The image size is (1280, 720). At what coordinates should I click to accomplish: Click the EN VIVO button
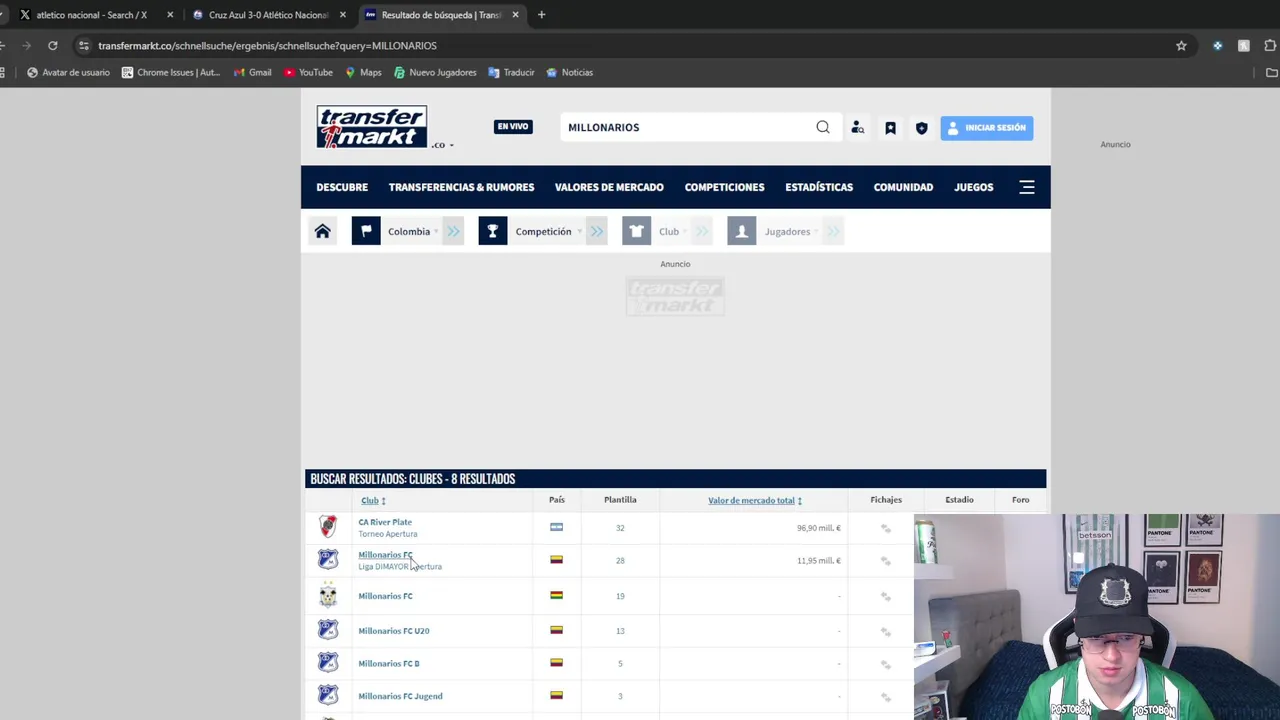(513, 127)
